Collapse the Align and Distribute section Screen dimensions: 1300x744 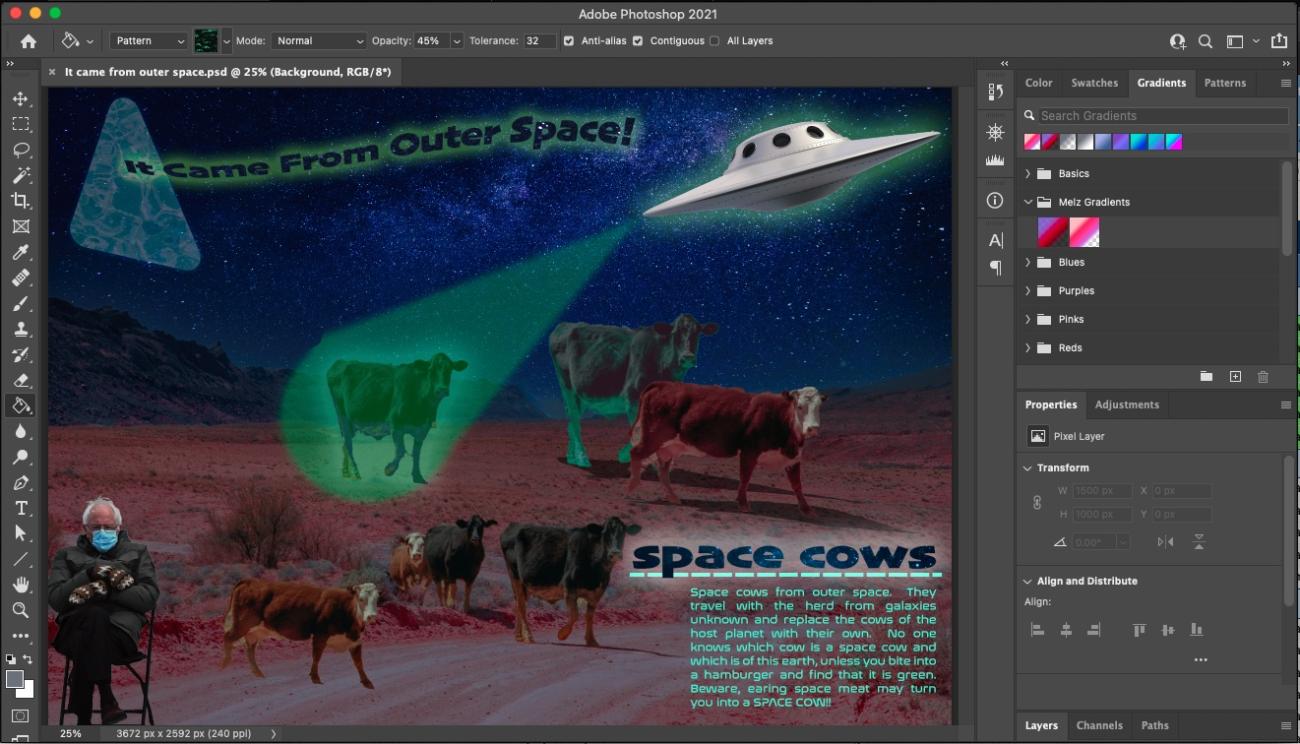point(1027,581)
